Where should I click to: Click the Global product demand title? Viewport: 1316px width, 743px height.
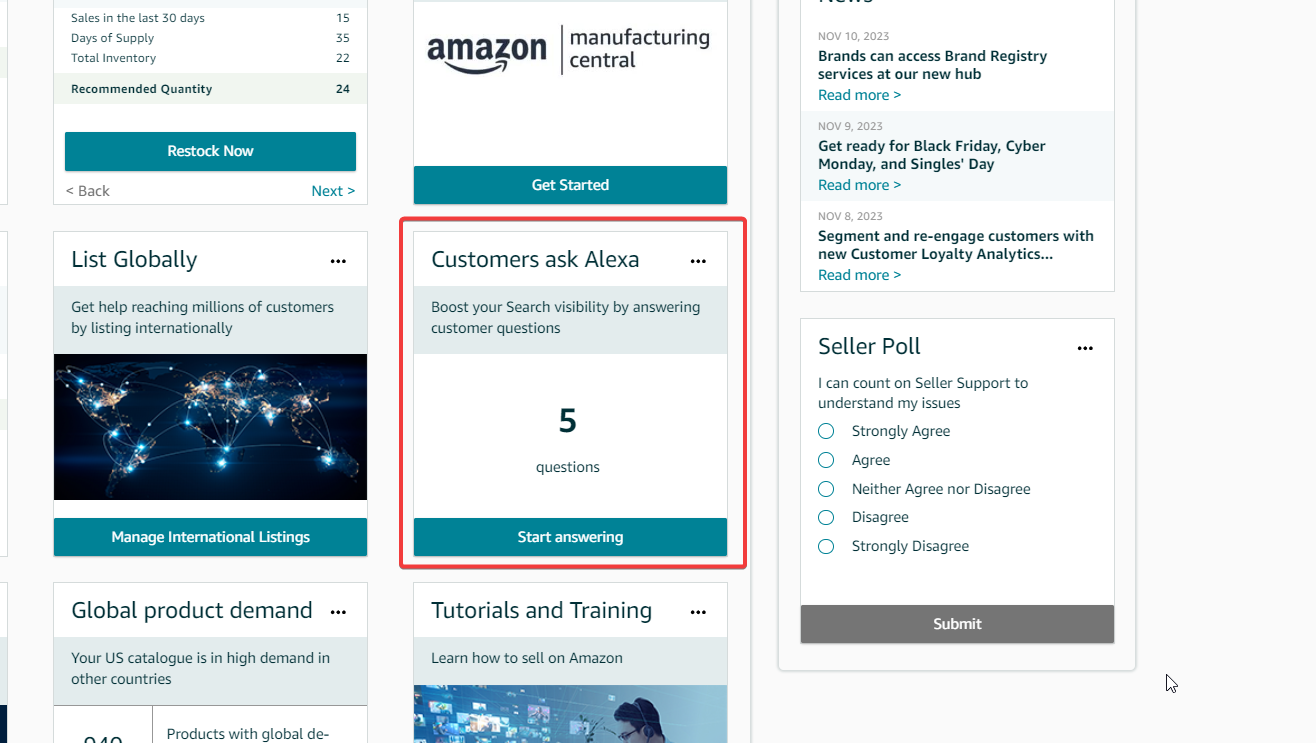pos(192,610)
